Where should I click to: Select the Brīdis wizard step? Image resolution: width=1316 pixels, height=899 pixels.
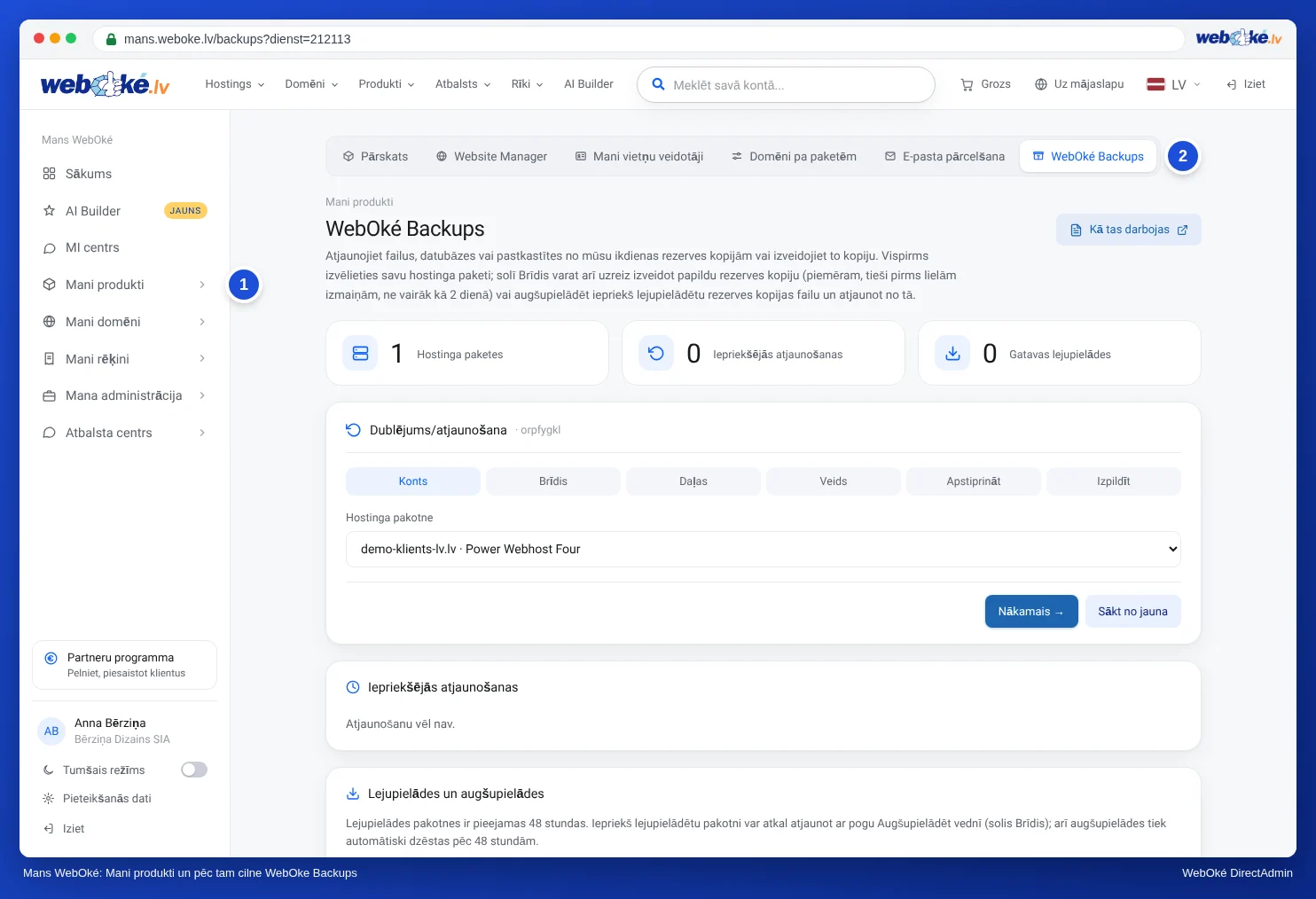pos(553,481)
